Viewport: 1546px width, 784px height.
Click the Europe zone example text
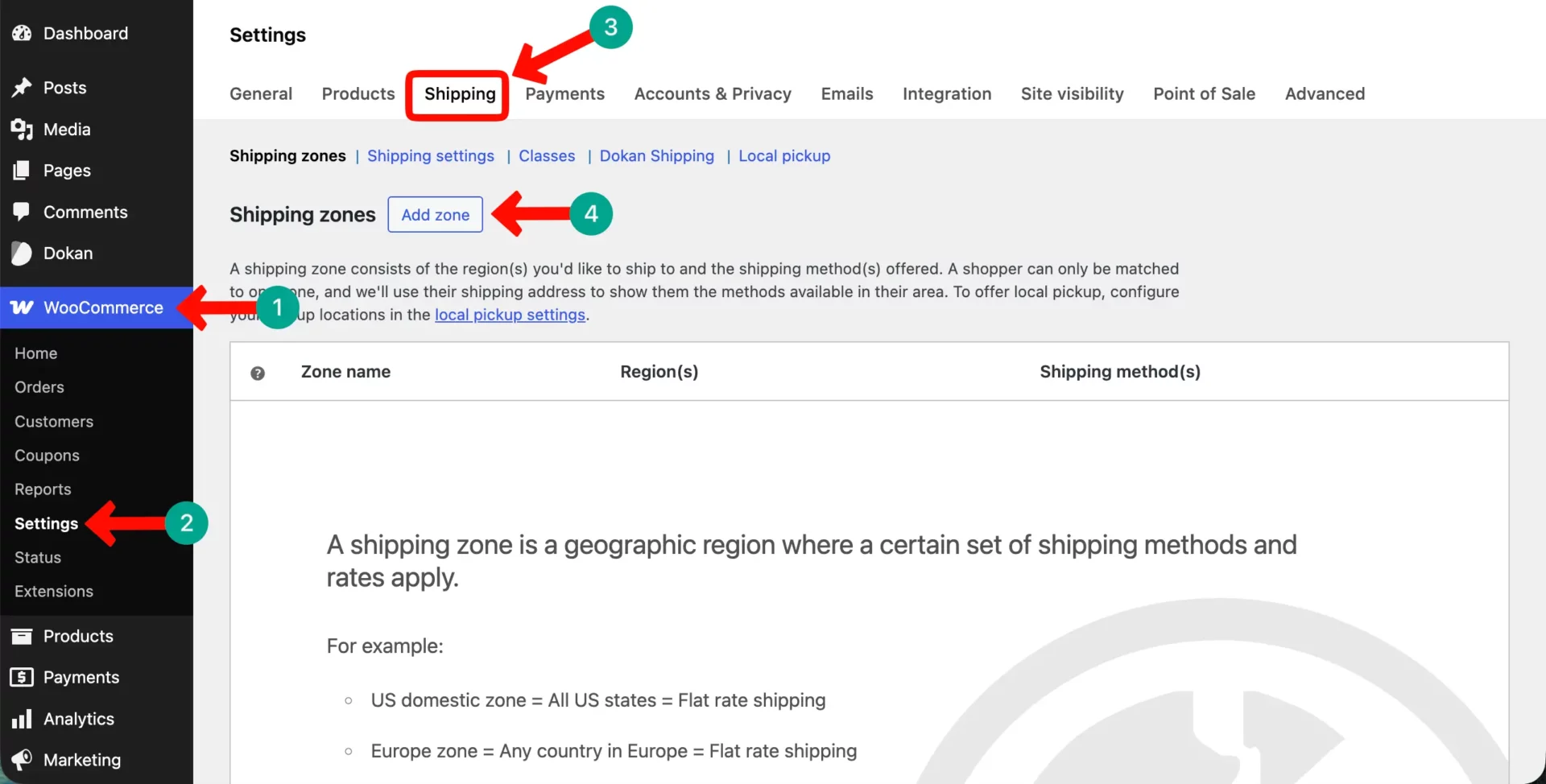(614, 751)
